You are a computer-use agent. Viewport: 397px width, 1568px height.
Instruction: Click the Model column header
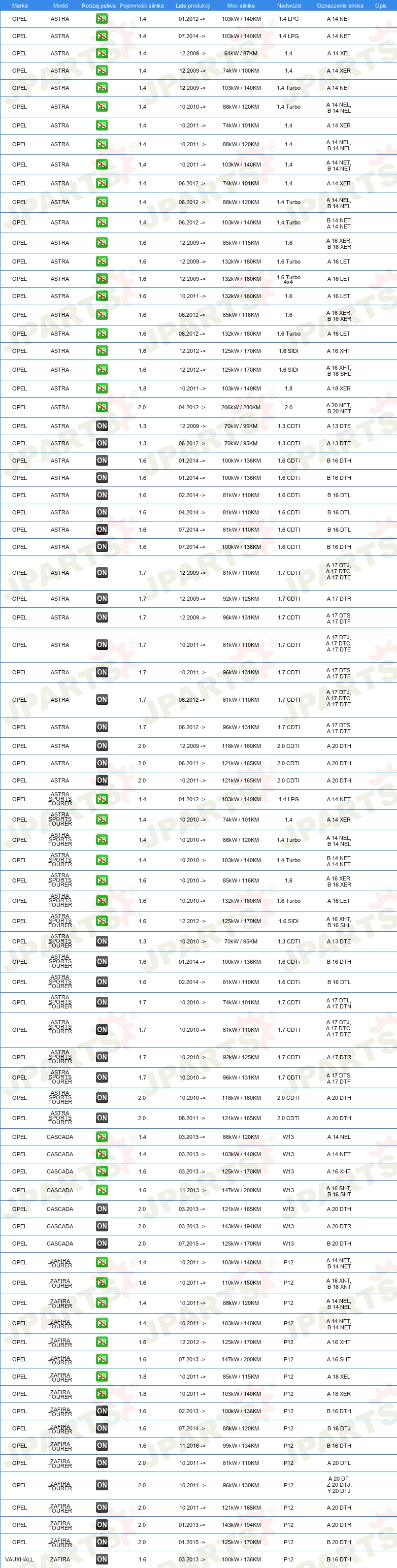(x=60, y=6)
